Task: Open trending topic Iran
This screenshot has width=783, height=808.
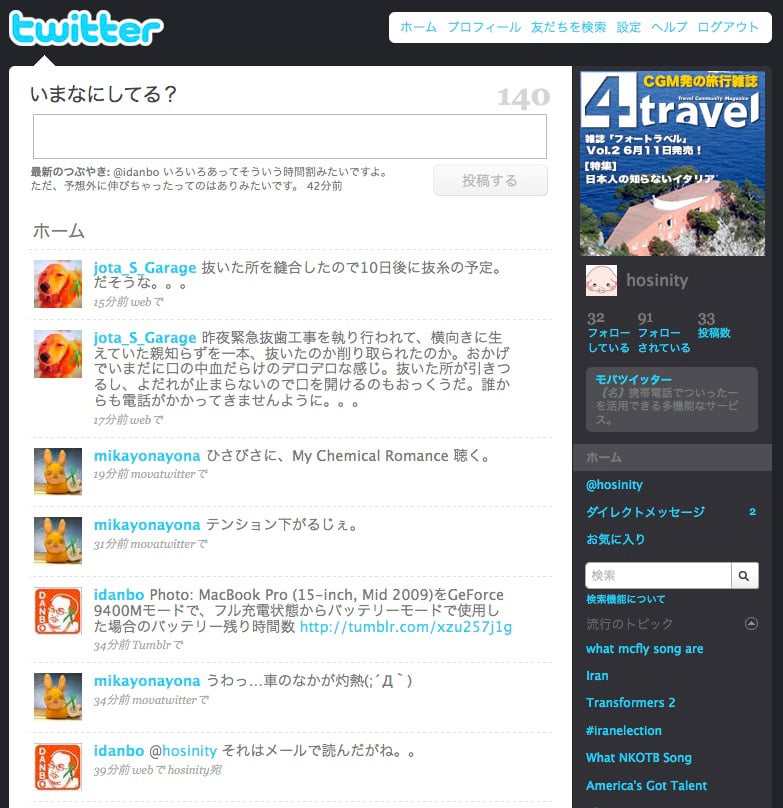Action: (x=597, y=676)
